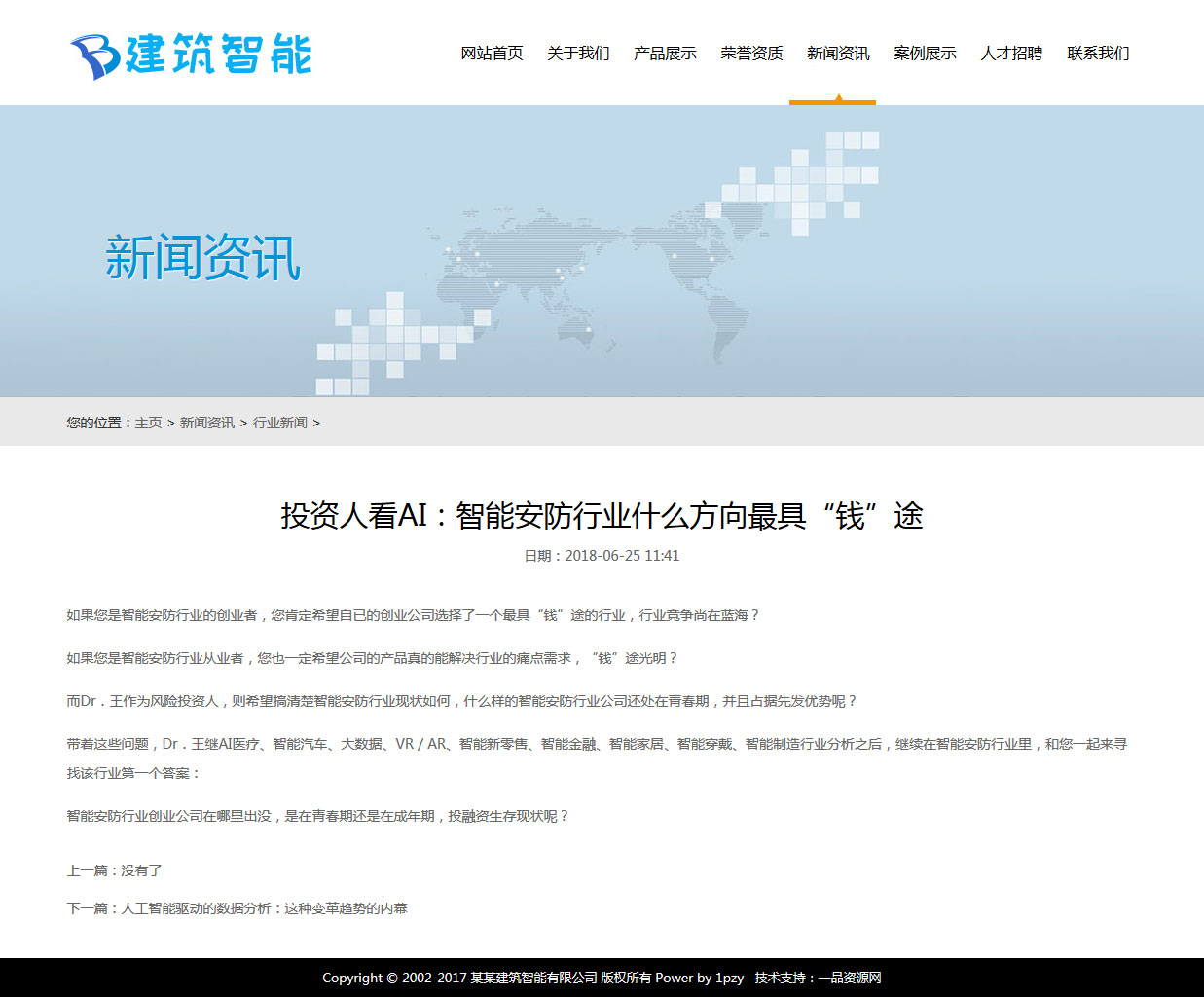Open next article 人工智能驱动的数据分析
The image size is (1204, 997).
click(x=264, y=908)
